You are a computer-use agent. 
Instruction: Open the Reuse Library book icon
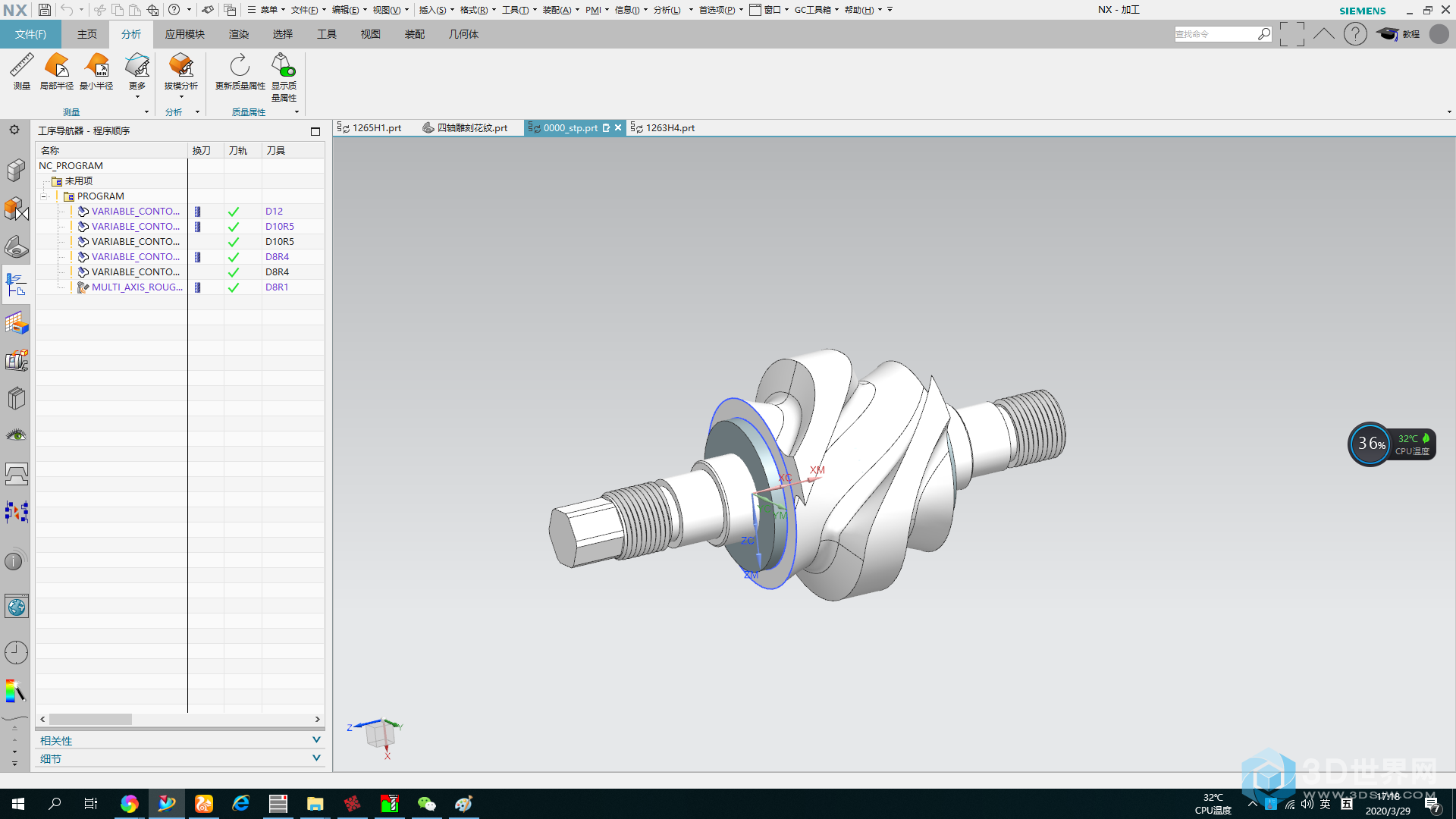(16, 398)
